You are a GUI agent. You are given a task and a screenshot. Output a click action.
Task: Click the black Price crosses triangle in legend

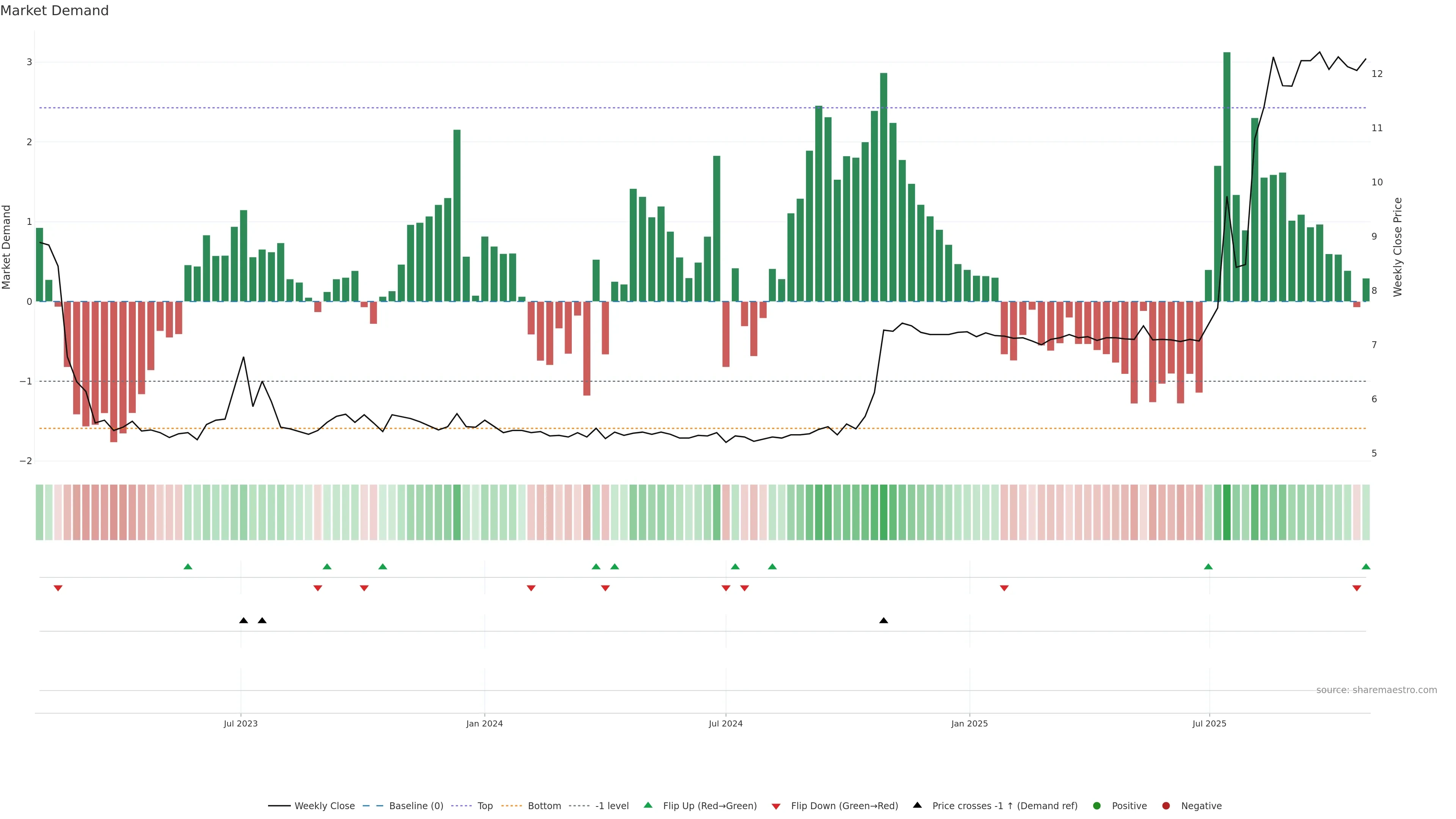click(x=917, y=805)
